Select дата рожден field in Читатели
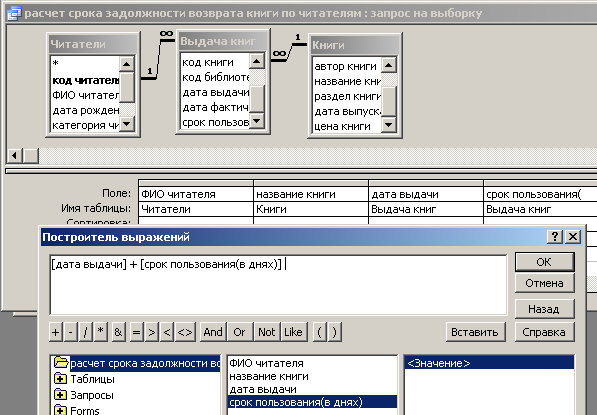The height and width of the screenshot is (415, 597). pyautogui.click(x=85, y=110)
